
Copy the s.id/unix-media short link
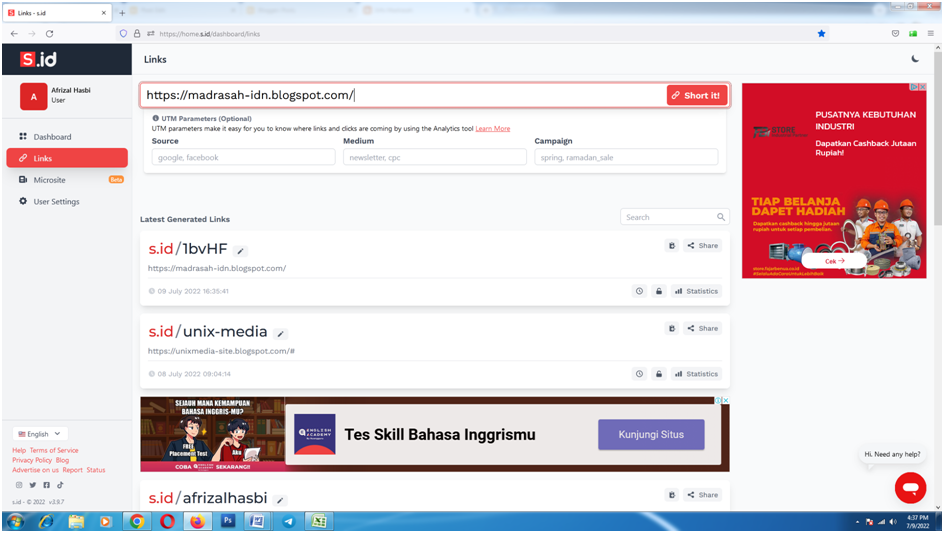pos(672,328)
